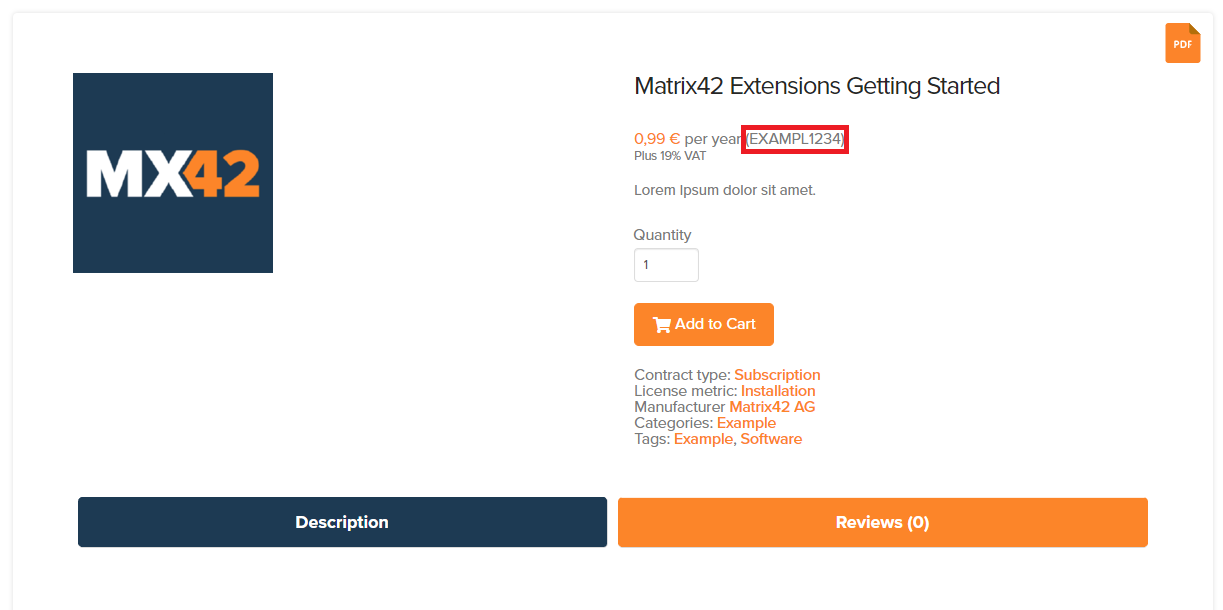This screenshot has width=1223, height=610.
Task: Open the Example tag
Action: tap(703, 438)
